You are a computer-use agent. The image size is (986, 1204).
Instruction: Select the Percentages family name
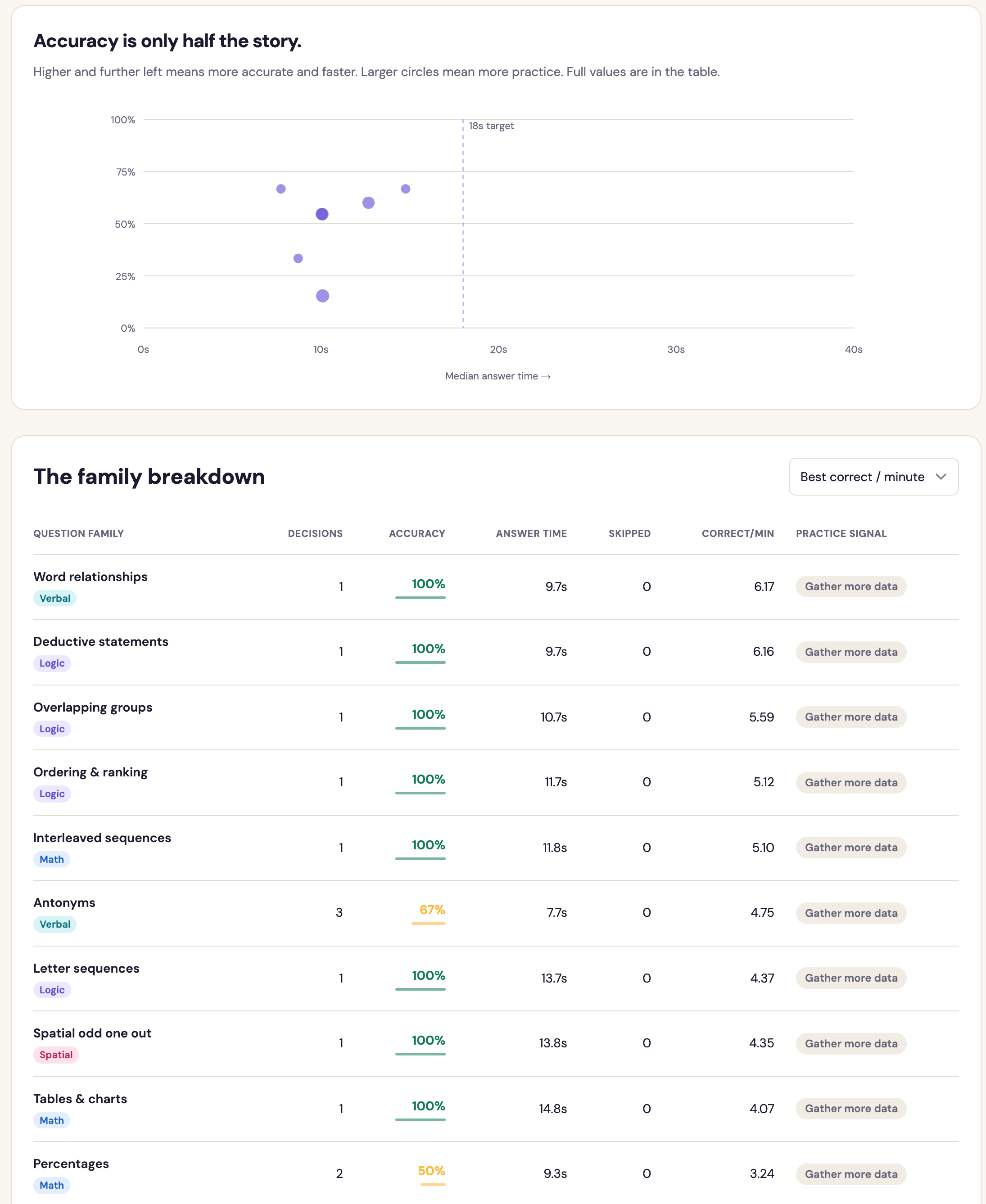pos(71,1163)
